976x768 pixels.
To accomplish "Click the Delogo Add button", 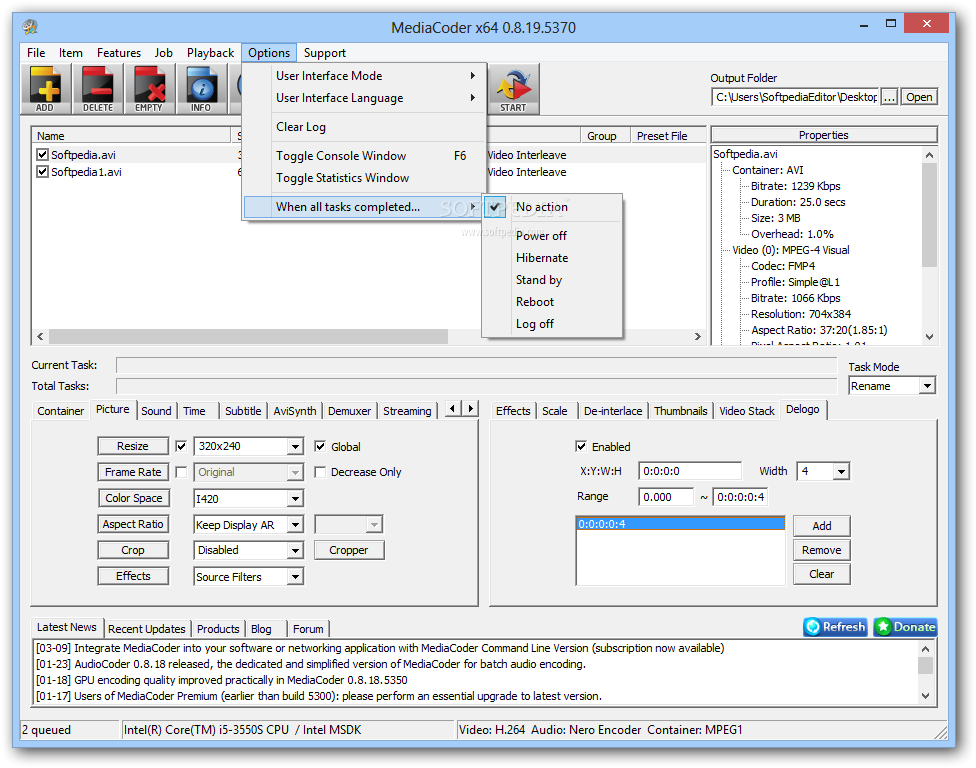I will pyautogui.click(x=822, y=526).
